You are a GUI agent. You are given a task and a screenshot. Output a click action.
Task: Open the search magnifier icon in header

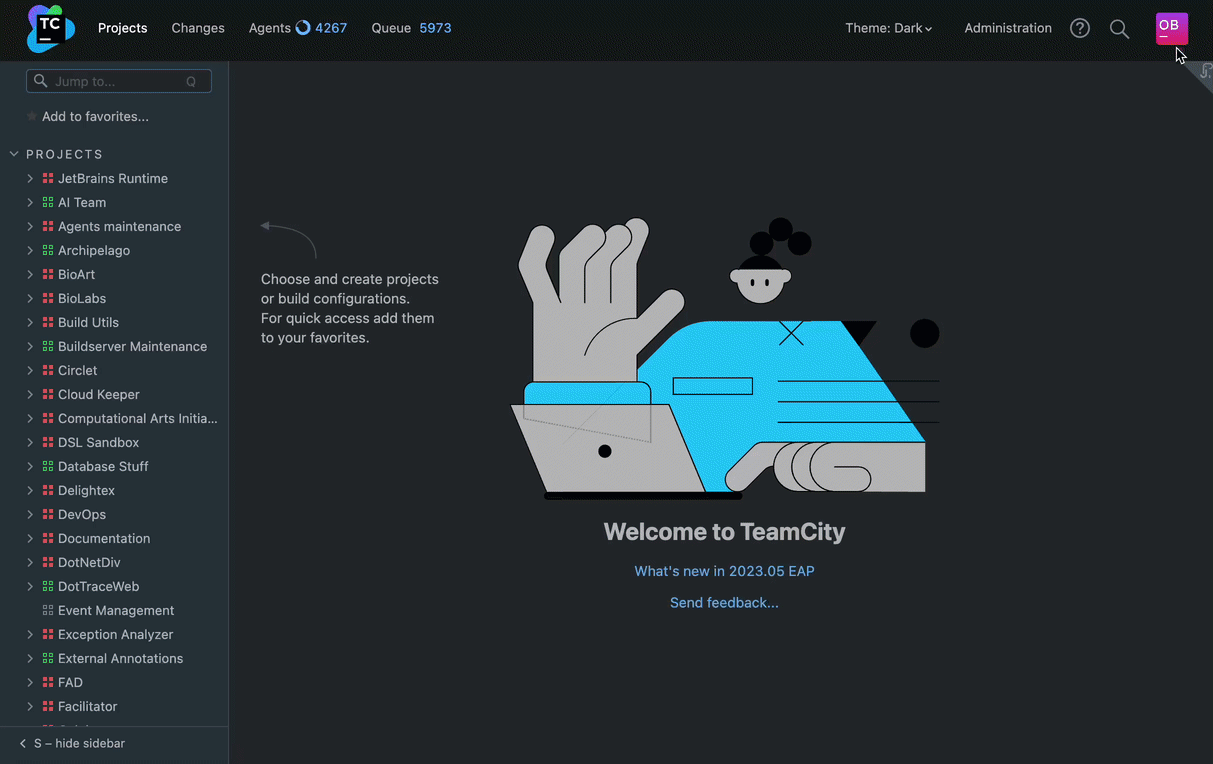coord(1120,29)
